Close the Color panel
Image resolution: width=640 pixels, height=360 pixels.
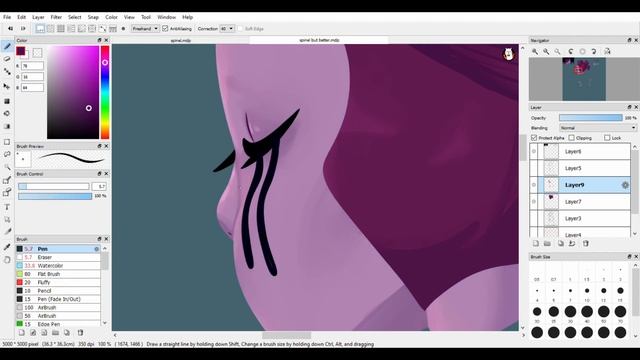106,40
